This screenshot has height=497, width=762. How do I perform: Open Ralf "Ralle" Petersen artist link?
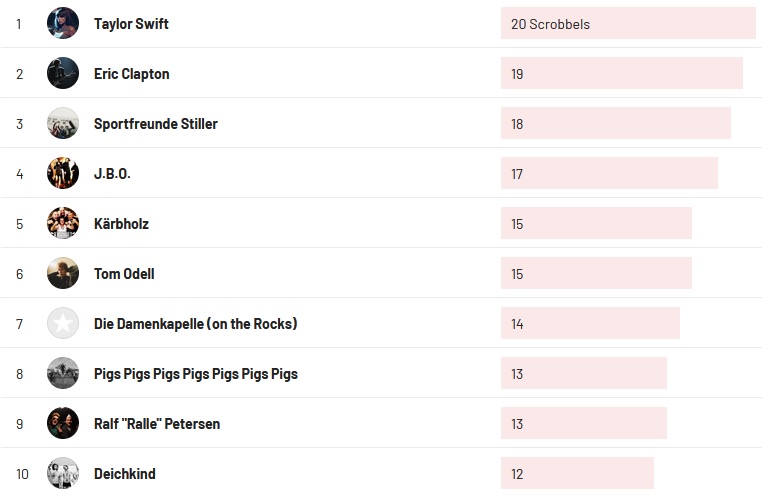pyautogui.click(x=156, y=424)
